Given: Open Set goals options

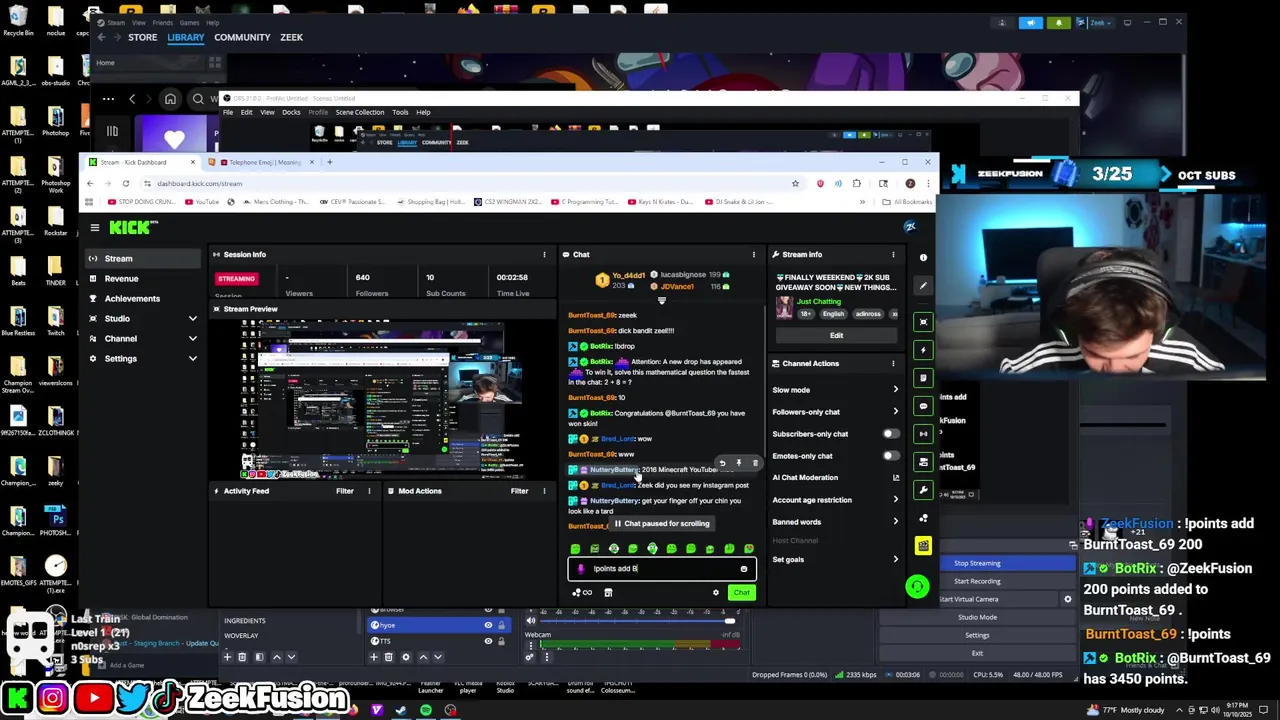Looking at the screenshot, I should point(835,559).
